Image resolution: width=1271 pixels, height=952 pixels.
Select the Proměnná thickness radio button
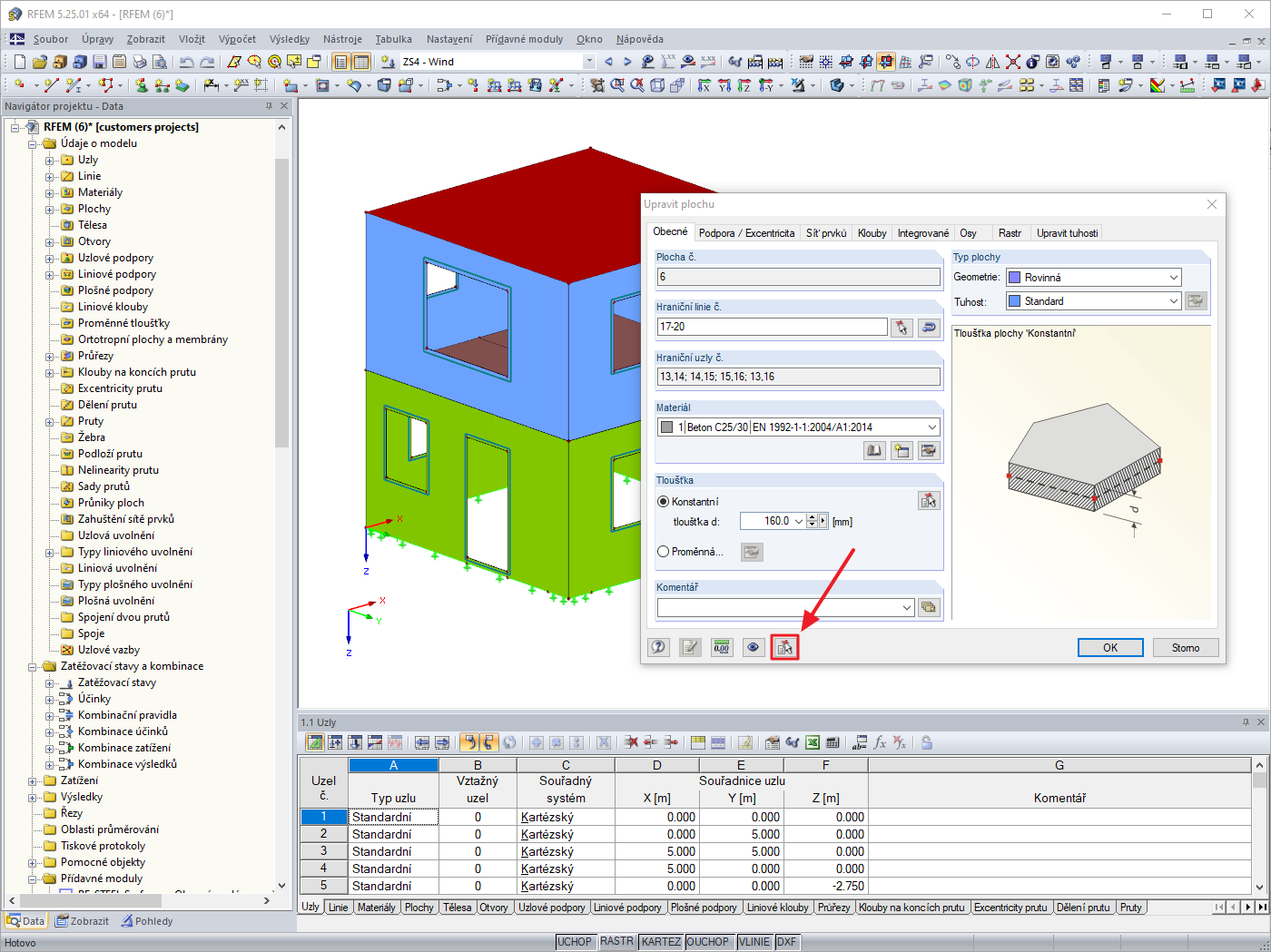[x=663, y=551]
